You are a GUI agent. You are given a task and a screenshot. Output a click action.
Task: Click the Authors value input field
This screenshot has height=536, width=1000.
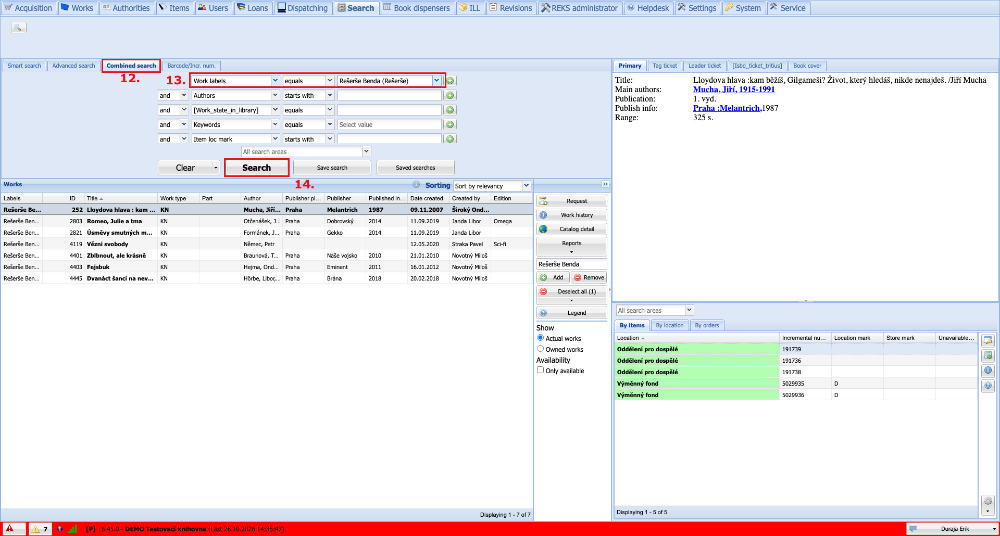tap(389, 96)
